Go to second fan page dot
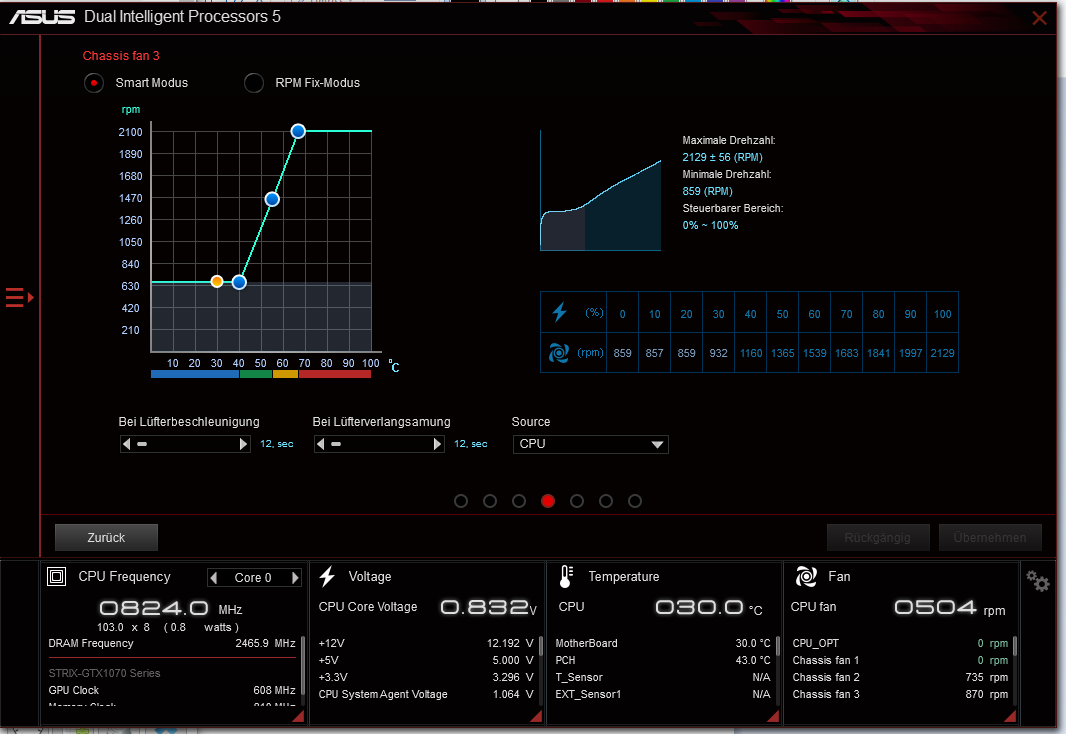Viewport: 1066px width, 734px height. 489,501
